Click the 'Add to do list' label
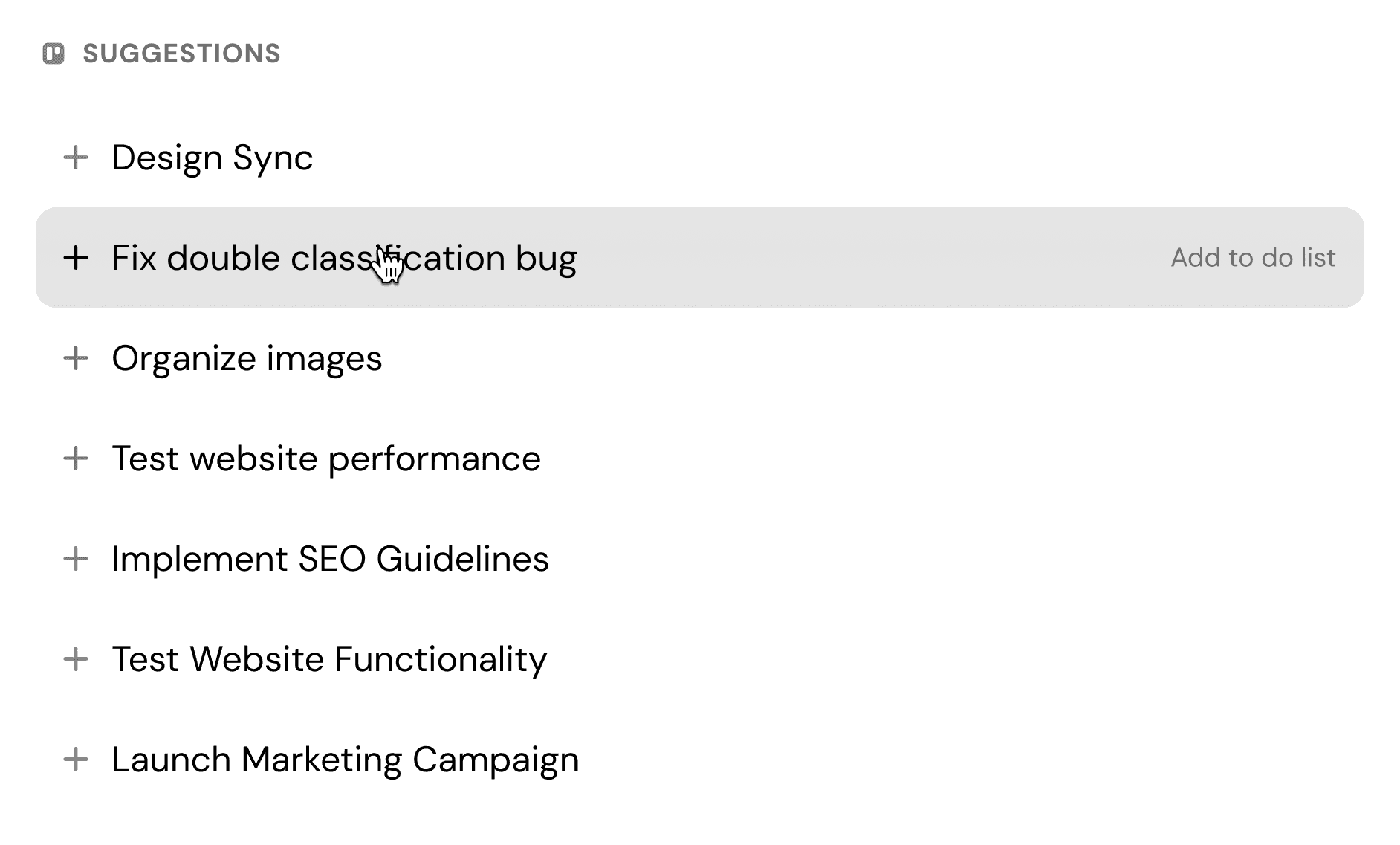The image size is (1400, 845). (1253, 258)
